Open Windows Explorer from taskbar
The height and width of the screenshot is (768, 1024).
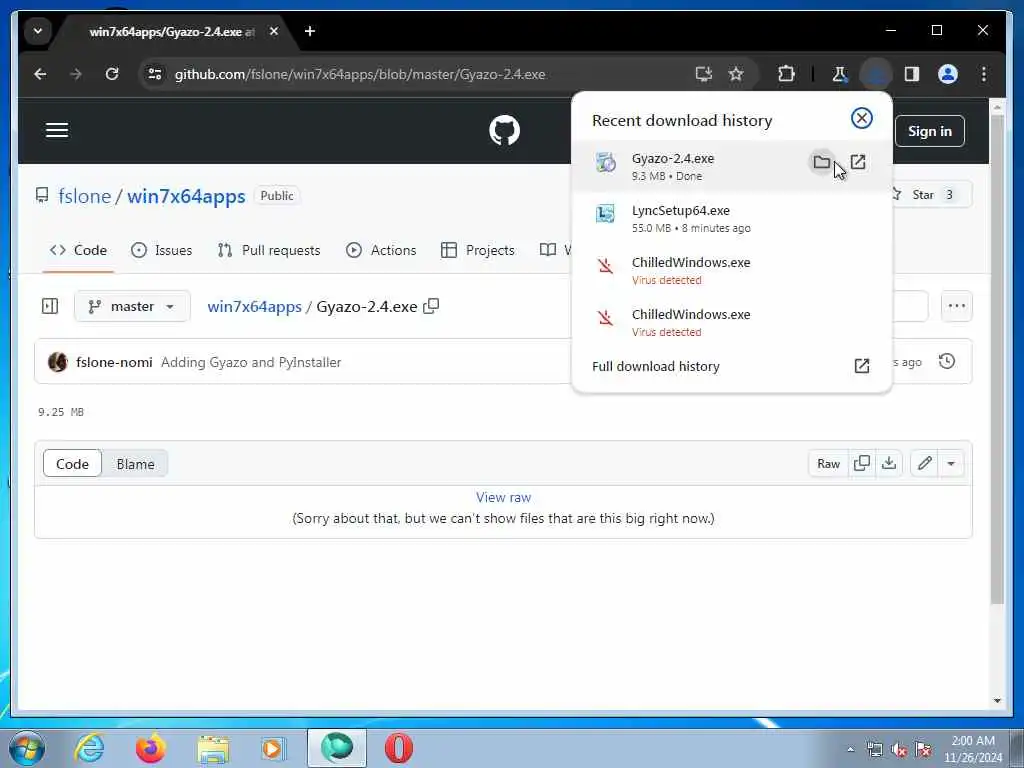coord(213,748)
